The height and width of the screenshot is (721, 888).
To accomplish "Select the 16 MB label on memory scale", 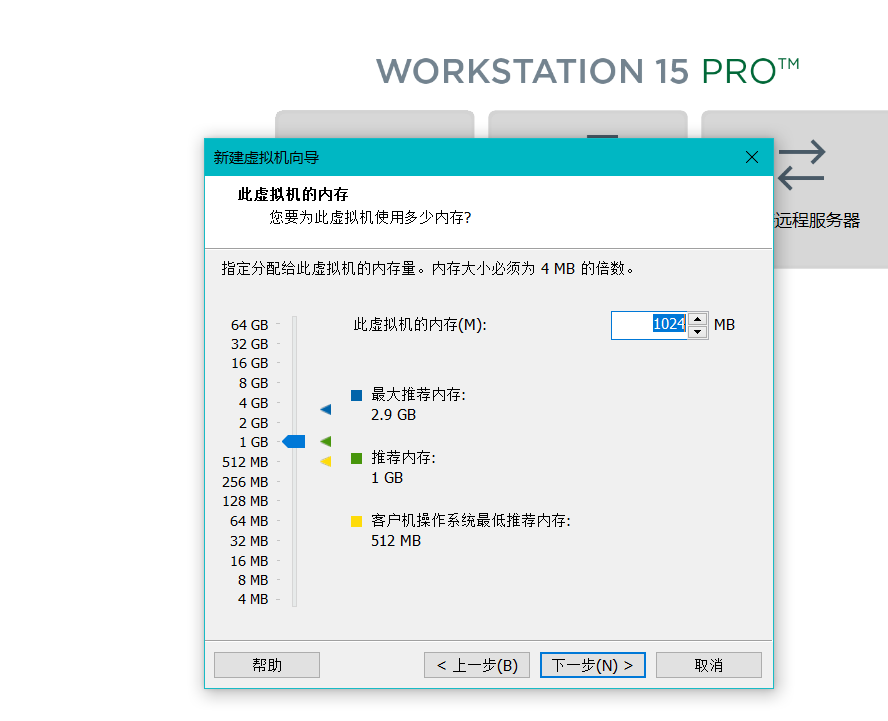I will coord(249,561).
